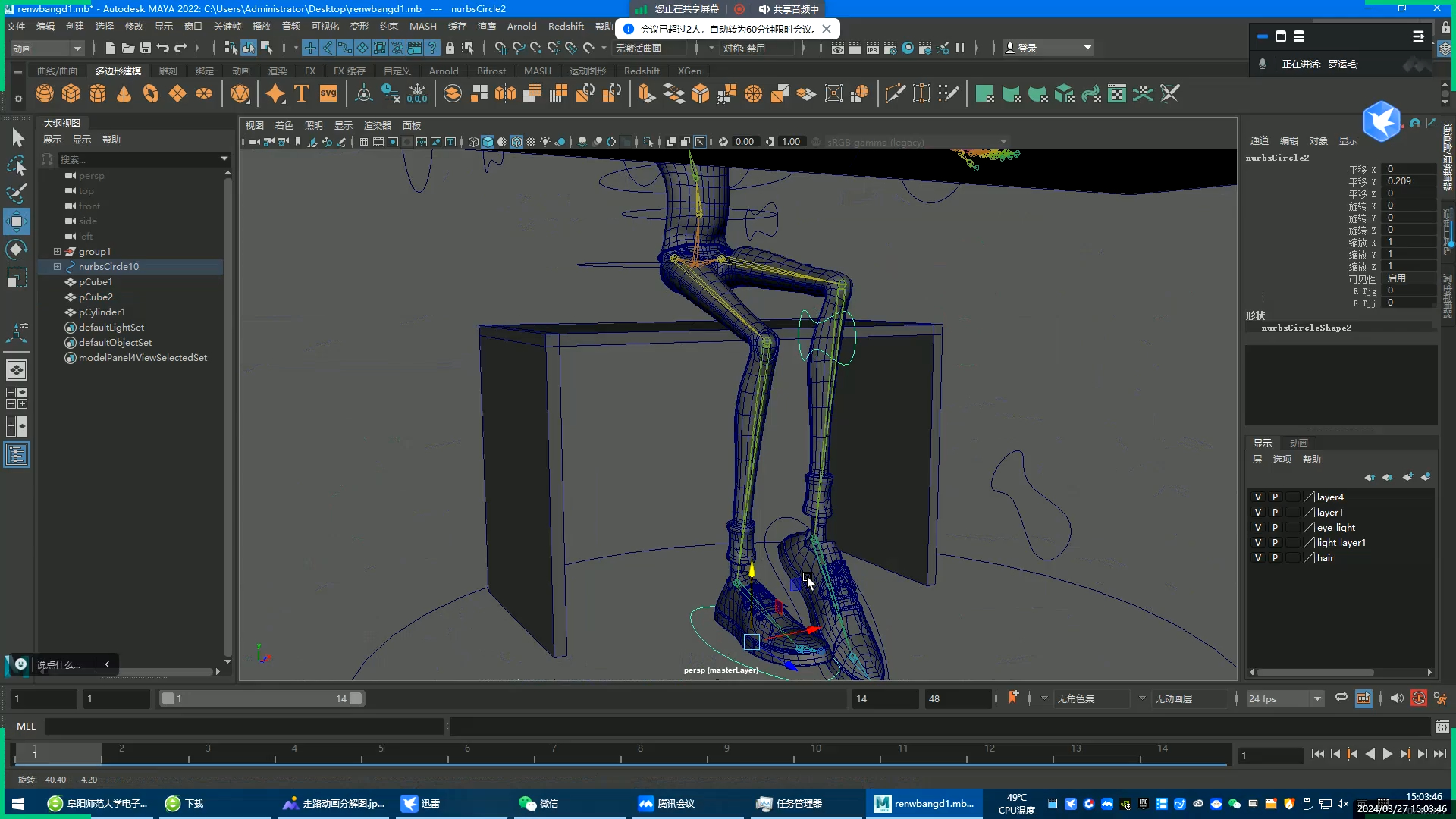
Task: Toggle visibility V of hair layer
Action: pos(1258,558)
